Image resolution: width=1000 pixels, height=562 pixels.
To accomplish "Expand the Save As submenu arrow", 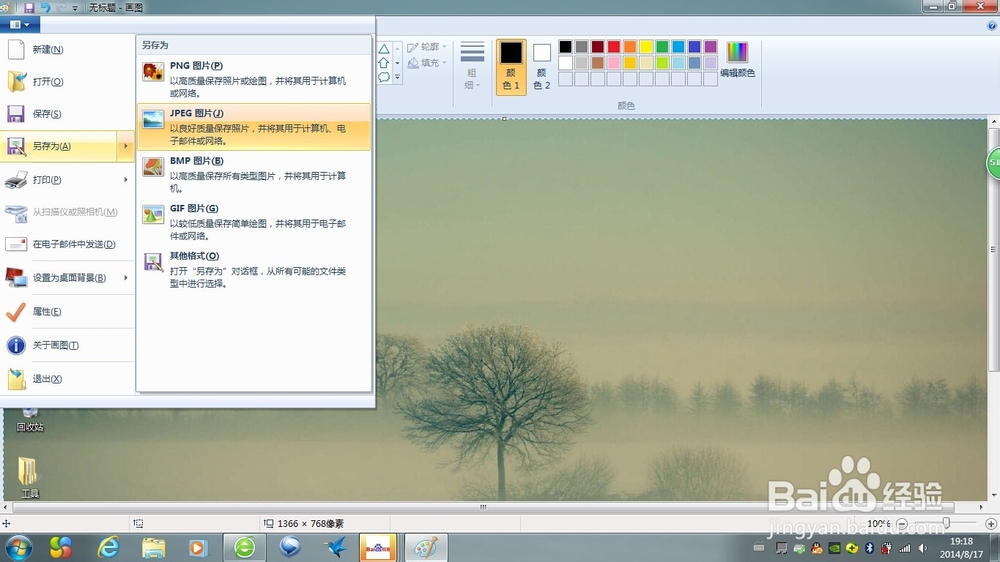I will point(126,146).
